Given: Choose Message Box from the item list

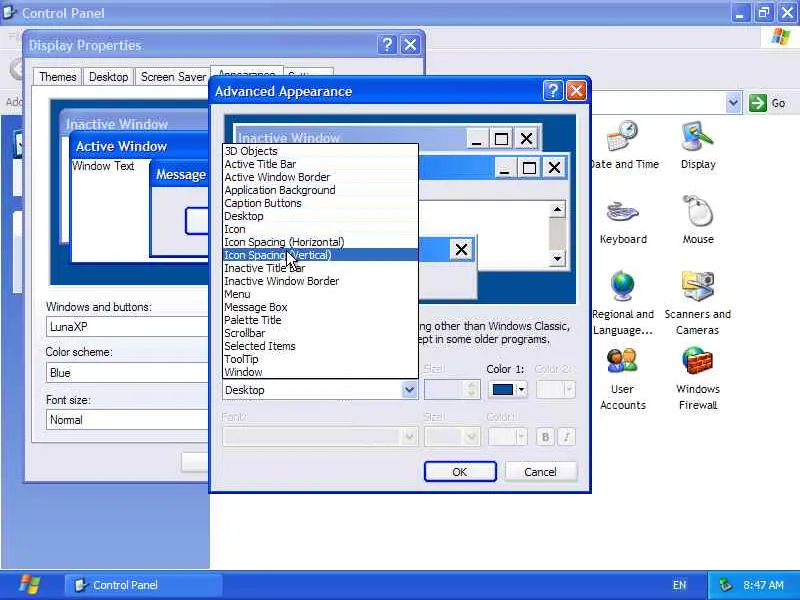Looking at the screenshot, I should point(320,307).
